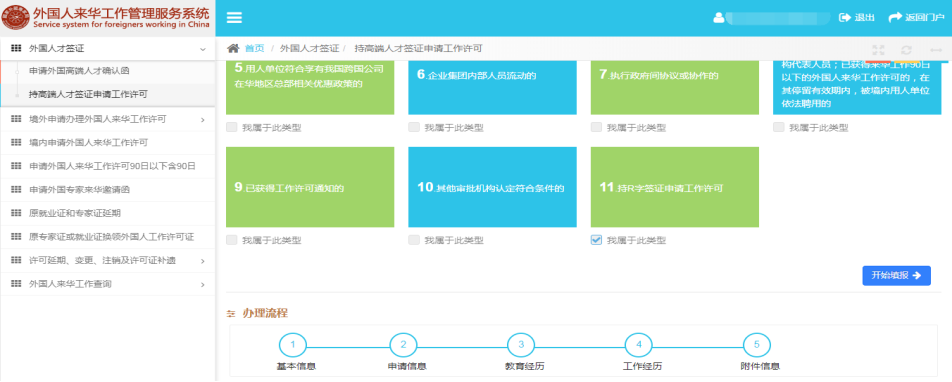The height and width of the screenshot is (382, 952).
Task: Click grid icon beside 申请外国专家来华邀请函
Action: point(16,189)
